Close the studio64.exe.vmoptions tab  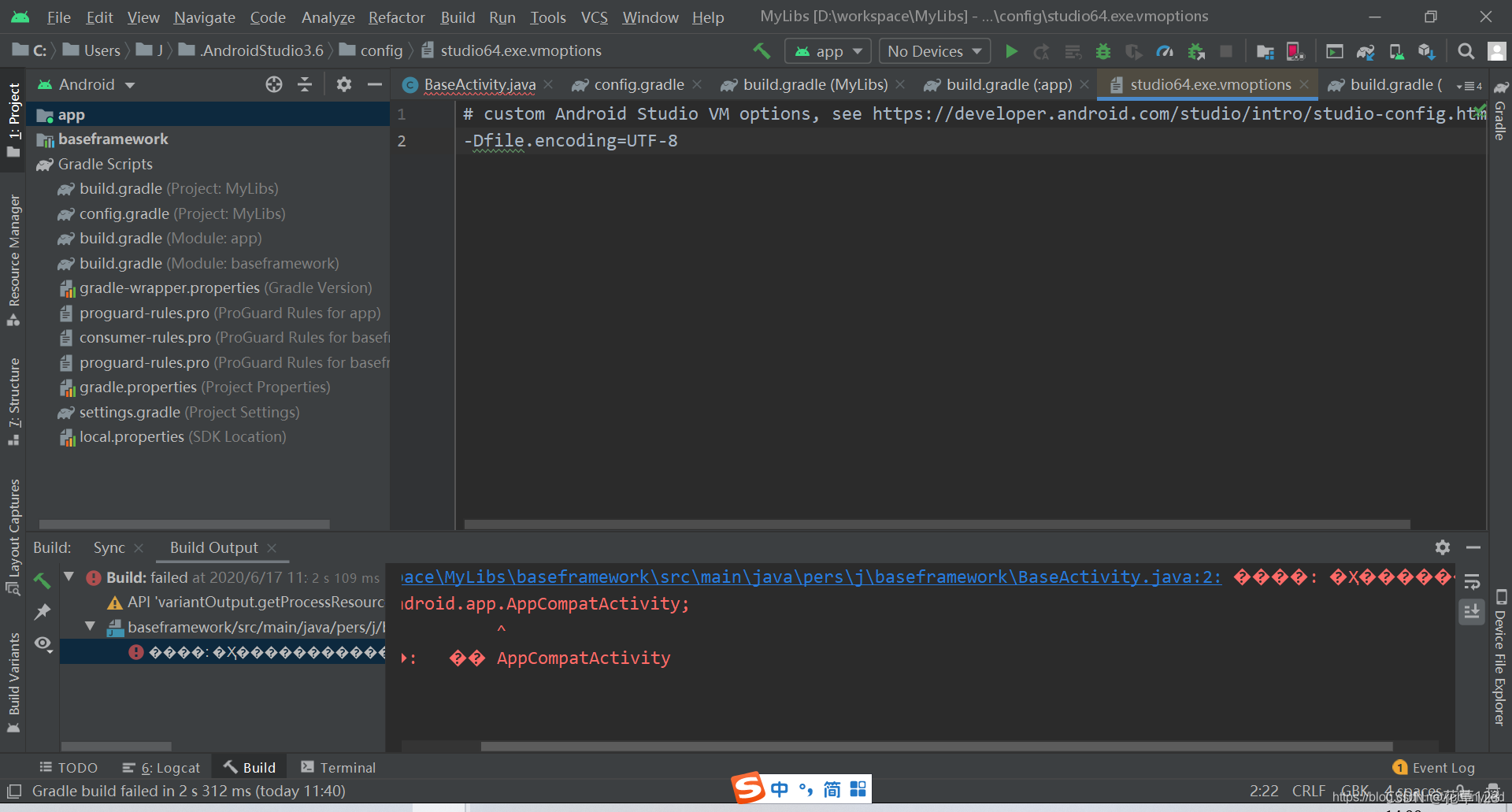(x=1304, y=84)
